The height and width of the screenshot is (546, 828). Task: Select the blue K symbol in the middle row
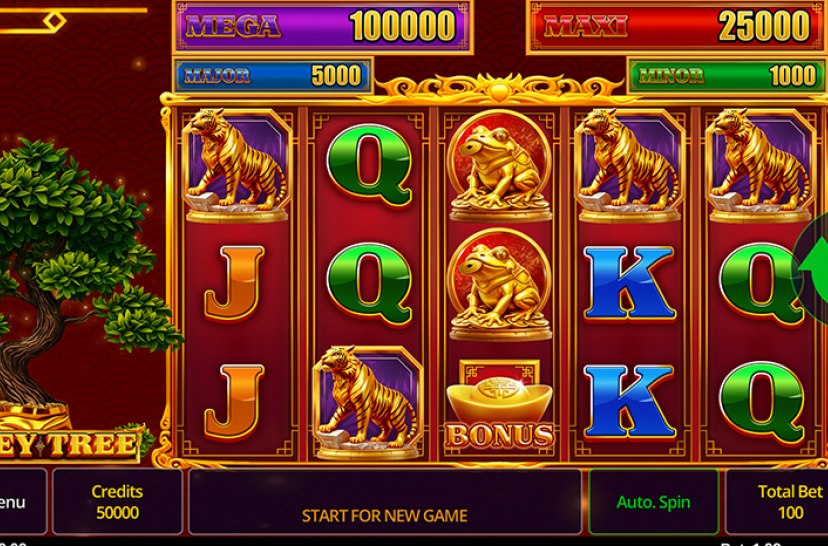[x=629, y=283]
